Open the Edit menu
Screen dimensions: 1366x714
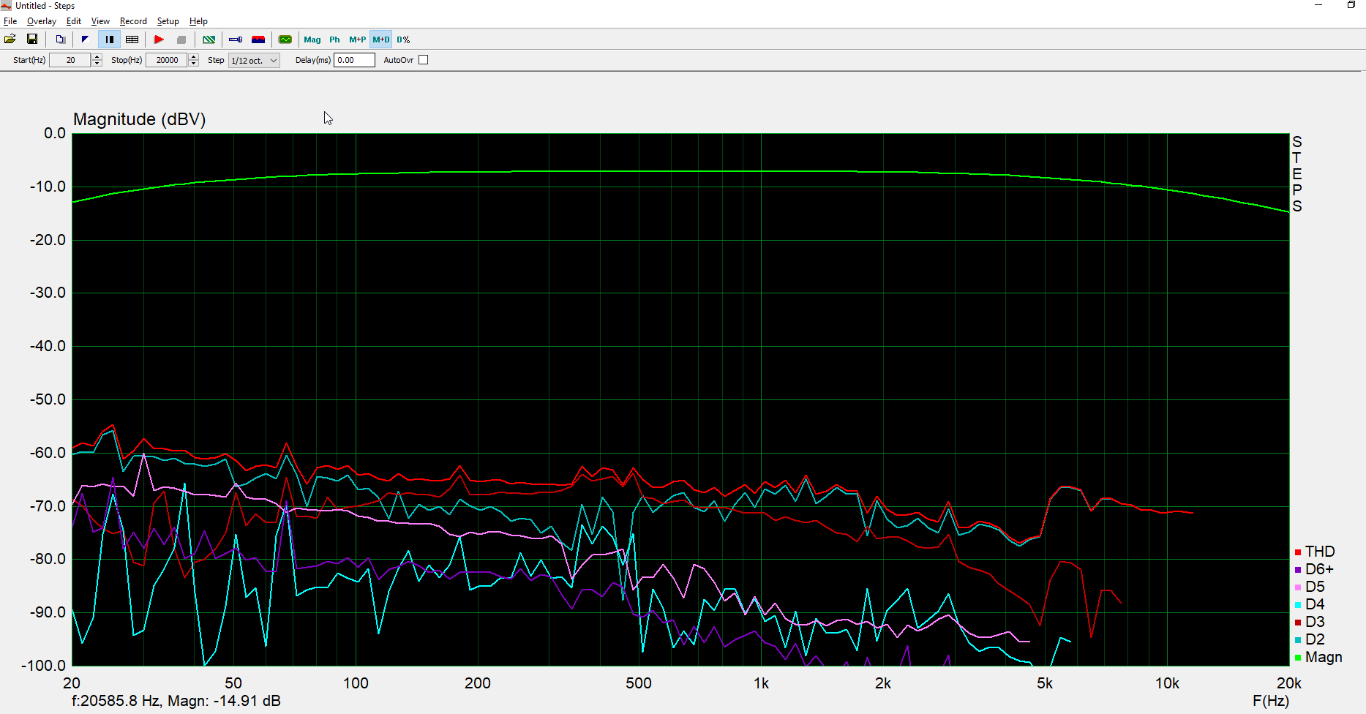coord(74,21)
